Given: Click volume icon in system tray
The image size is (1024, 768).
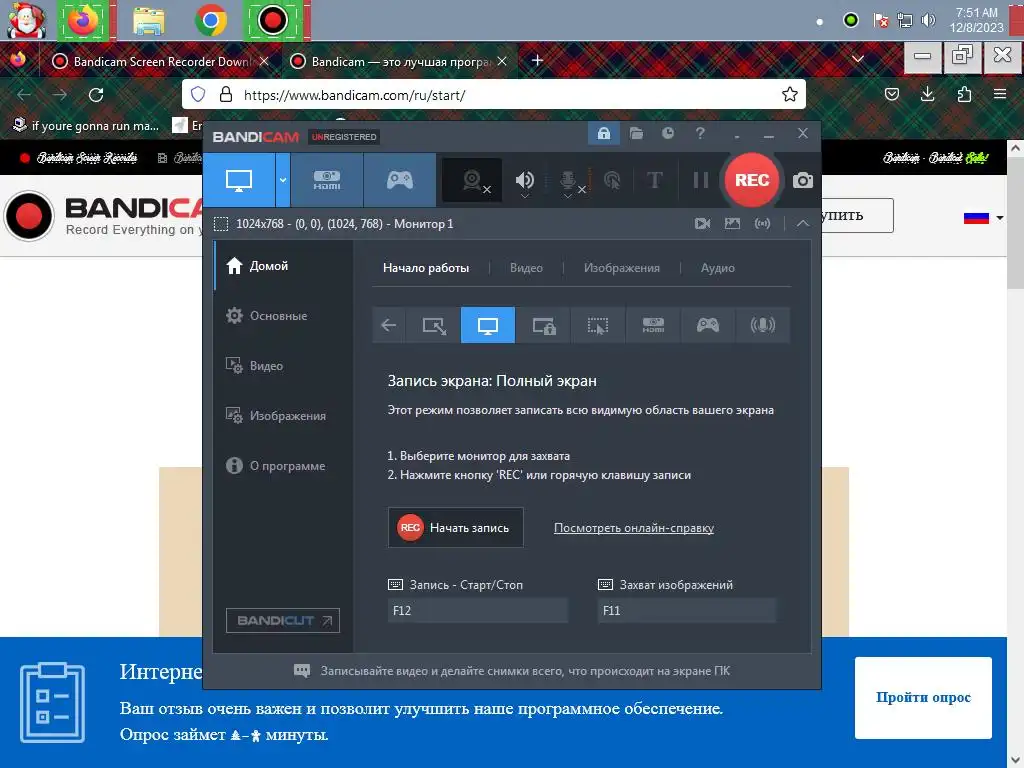Looking at the screenshot, I should (x=928, y=20).
